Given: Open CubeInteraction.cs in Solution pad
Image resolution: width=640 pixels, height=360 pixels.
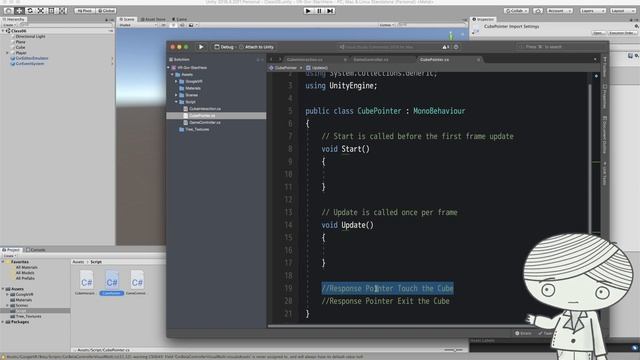Looking at the screenshot, I should (202, 109).
